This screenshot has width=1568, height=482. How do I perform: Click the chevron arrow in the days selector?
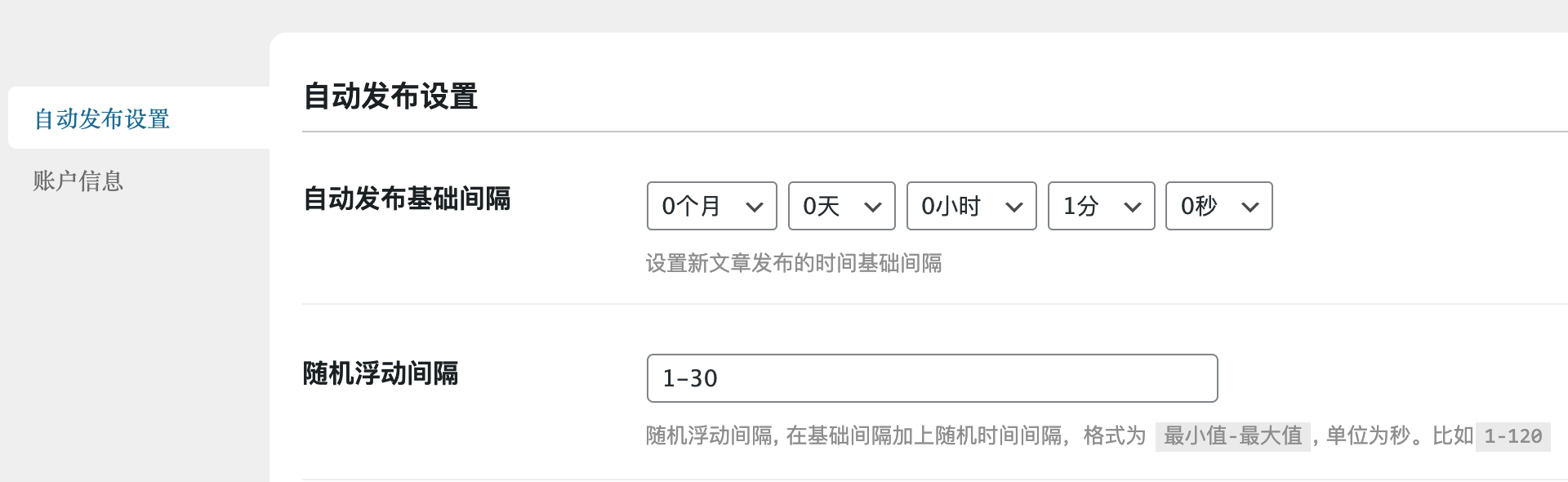873,208
